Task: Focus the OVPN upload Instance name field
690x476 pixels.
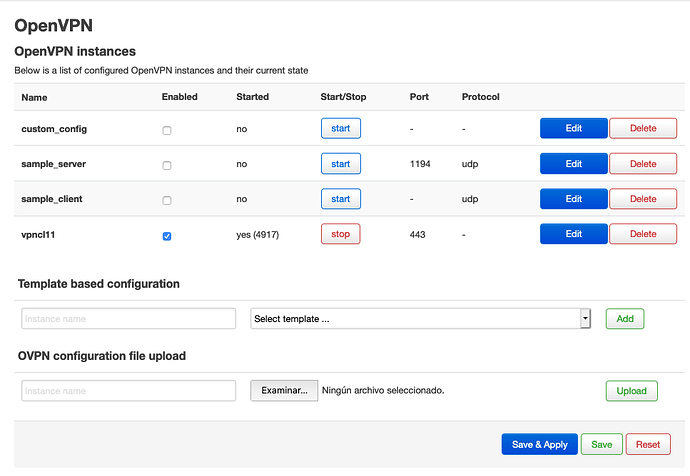Action: 128,391
